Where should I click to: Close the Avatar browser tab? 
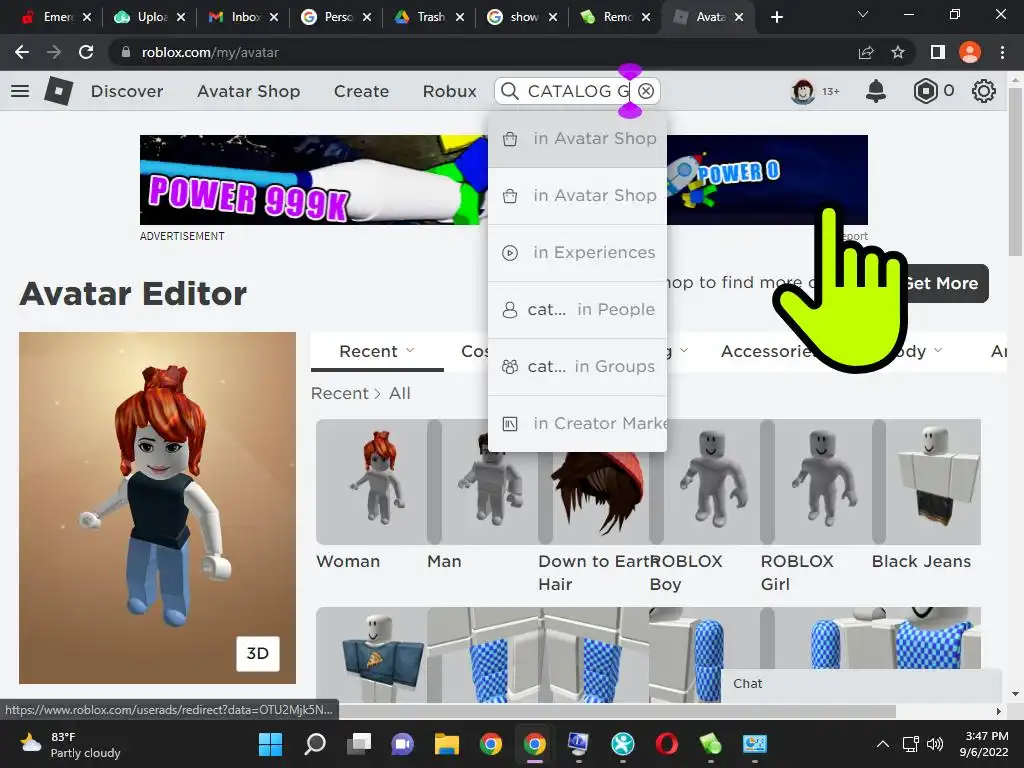coord(739,17)
